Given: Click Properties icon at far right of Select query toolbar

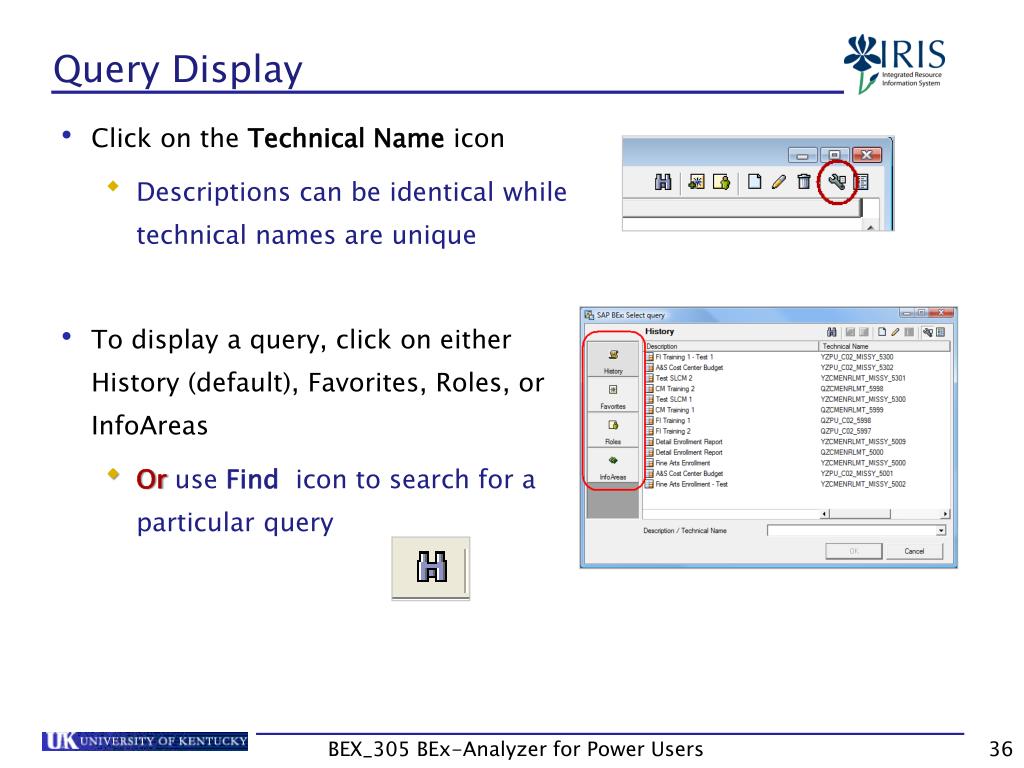Looking at the screenshot, I should (940, 332).
